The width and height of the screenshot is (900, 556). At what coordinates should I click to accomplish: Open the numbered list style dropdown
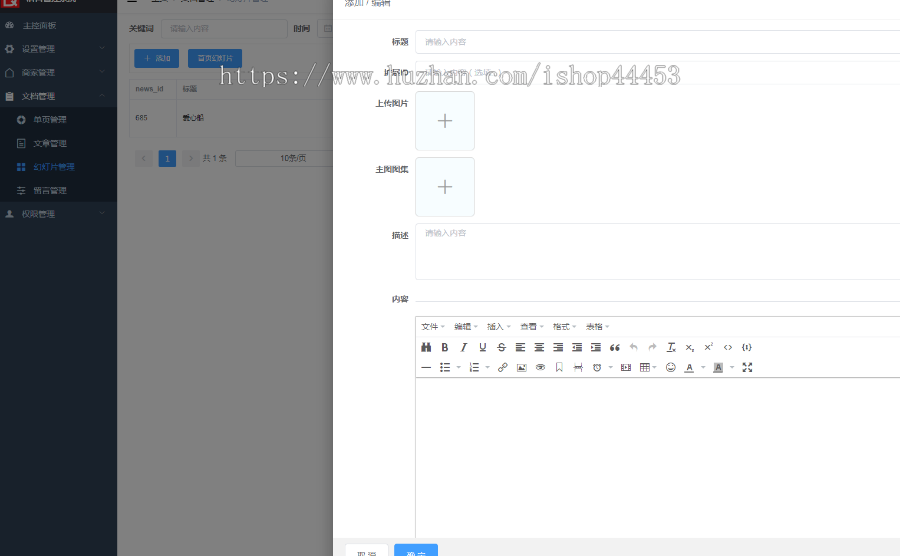(488, 368)
